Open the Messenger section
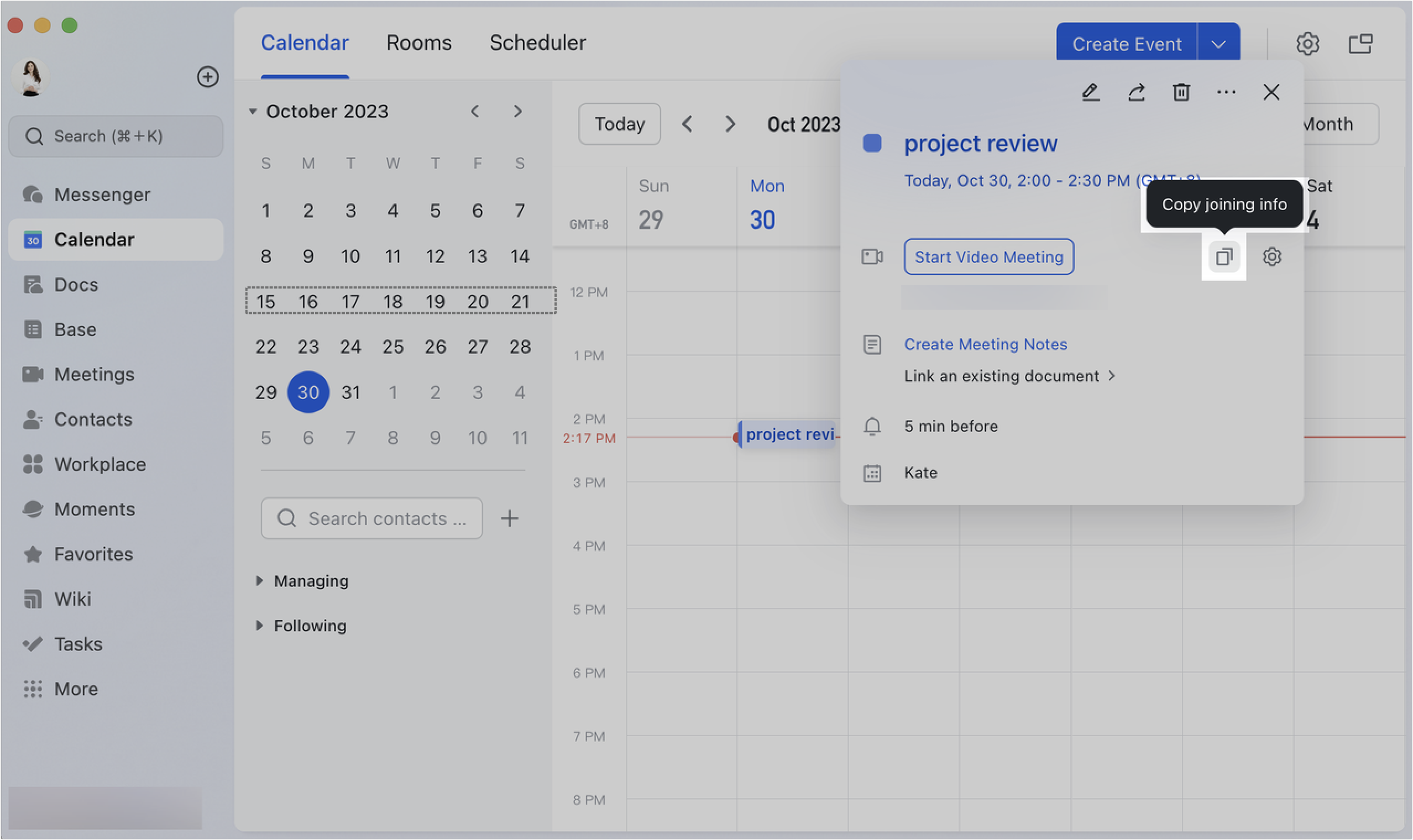 (x=102, y=194)
